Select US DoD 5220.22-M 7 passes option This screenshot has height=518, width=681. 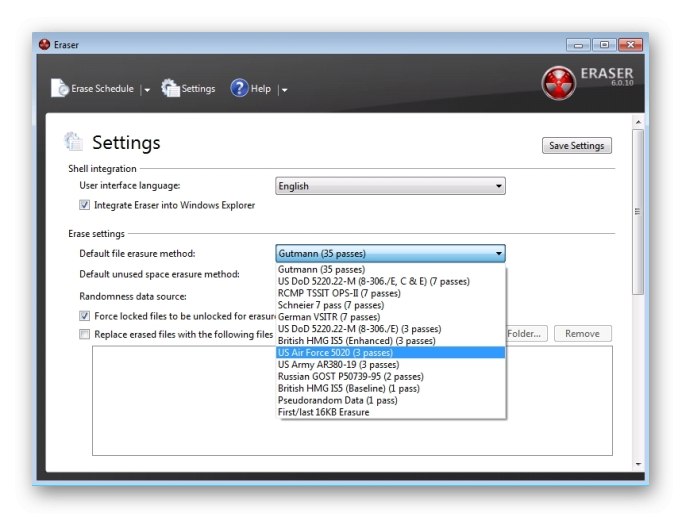coord(390,281)
